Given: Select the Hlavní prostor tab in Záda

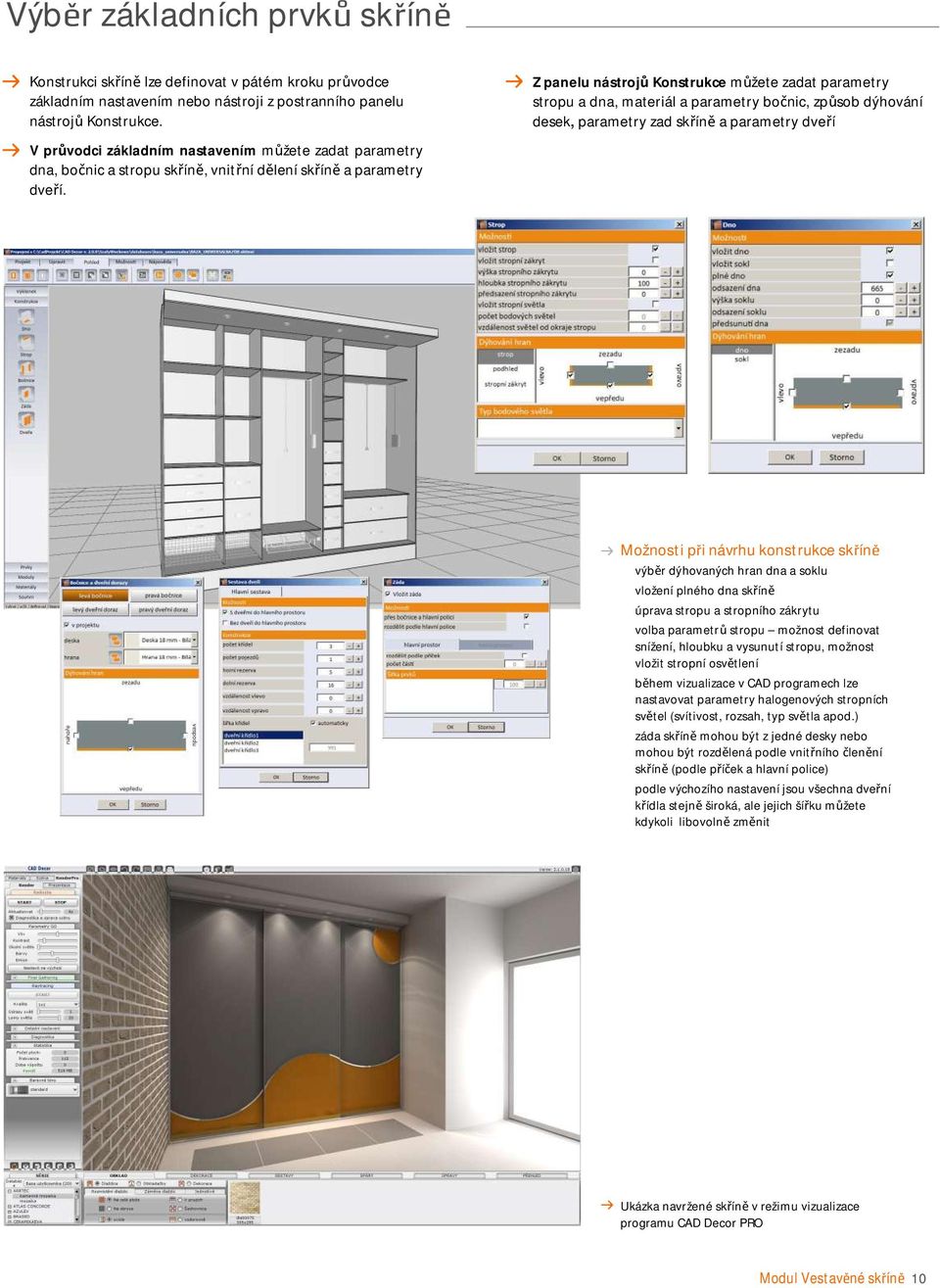Looking at the screenshot, I should [x=422, y=644].
